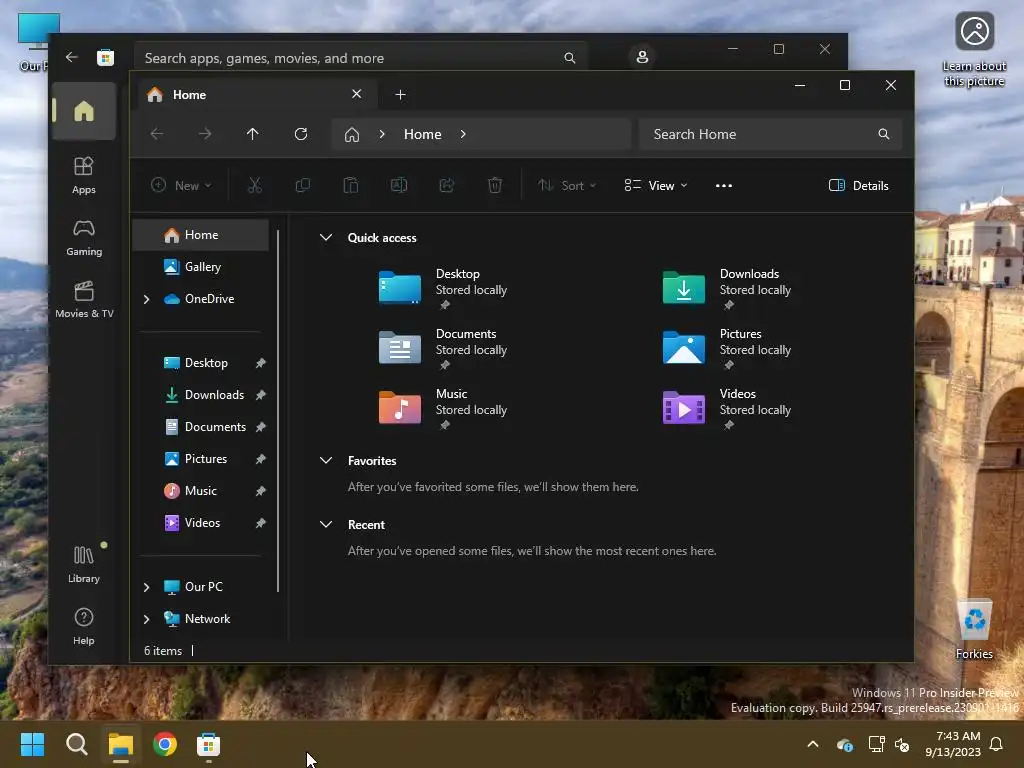Open the Music folder tile
Image resolution: width=1024 pixels, height=768 pixels.
[x=444, y=408]
